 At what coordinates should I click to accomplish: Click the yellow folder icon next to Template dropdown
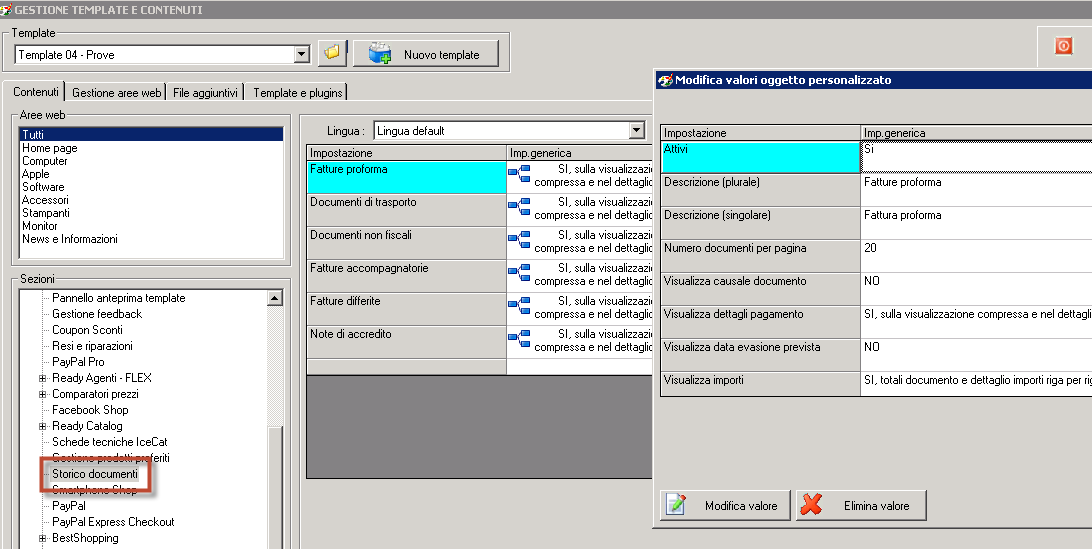pos(332,53)
